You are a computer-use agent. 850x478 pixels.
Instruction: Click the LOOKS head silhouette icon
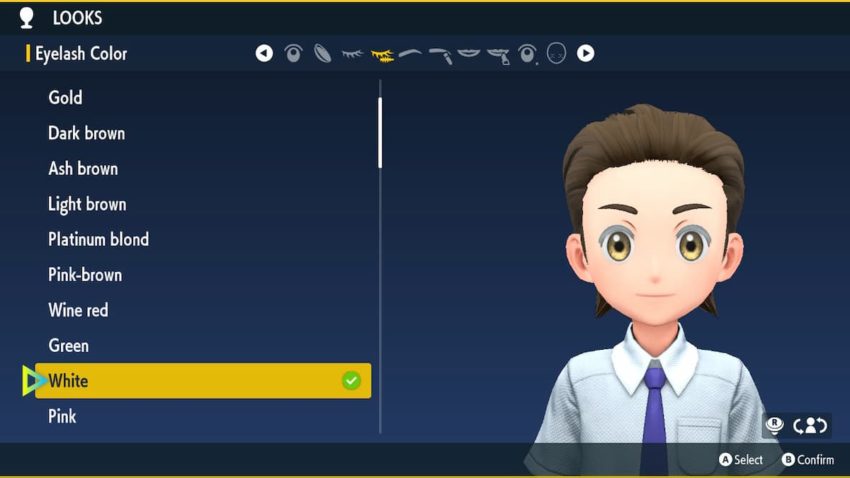point(26,18)
